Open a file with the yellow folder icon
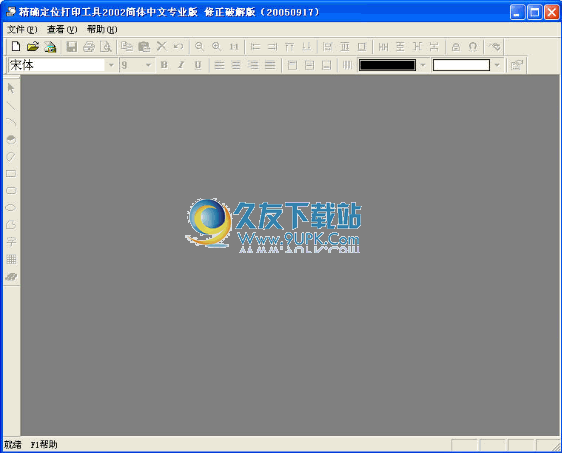562x453 pixels. [x=33, y=46]
